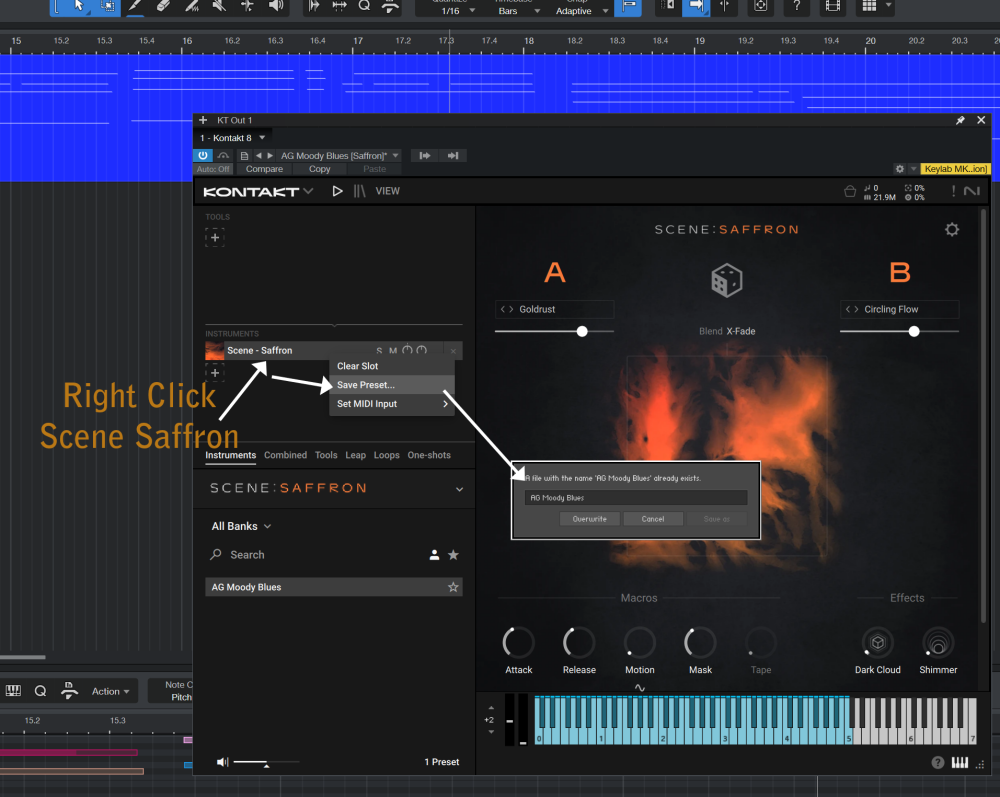Solo the Scene - Saffron instrument
Screen dimensions: 1000x797
[379, 351]
